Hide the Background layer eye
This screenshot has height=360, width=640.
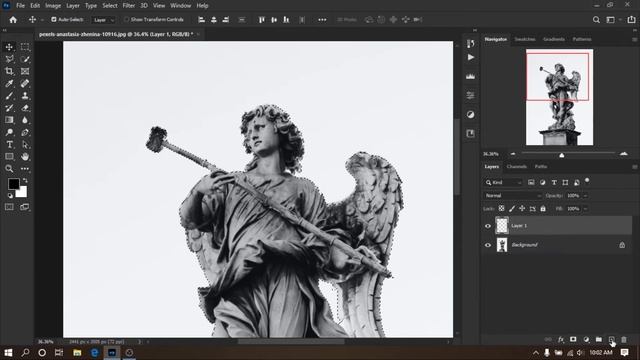[x=488, y=245]
